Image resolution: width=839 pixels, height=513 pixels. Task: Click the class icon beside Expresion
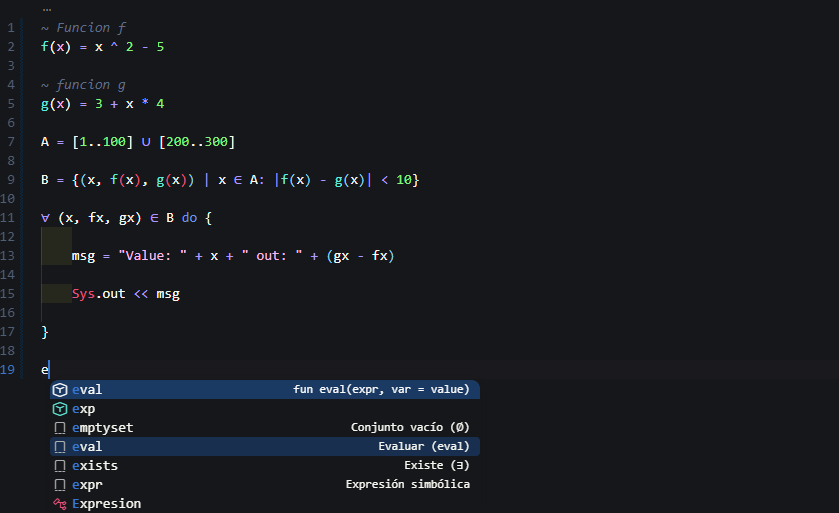(x=60, y=504)
